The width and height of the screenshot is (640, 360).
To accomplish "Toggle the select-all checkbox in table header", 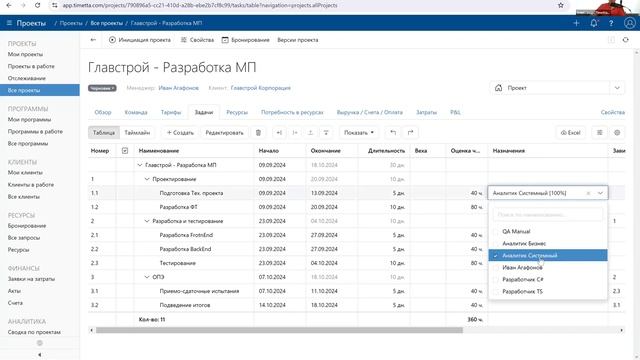I will click(125, 151).
